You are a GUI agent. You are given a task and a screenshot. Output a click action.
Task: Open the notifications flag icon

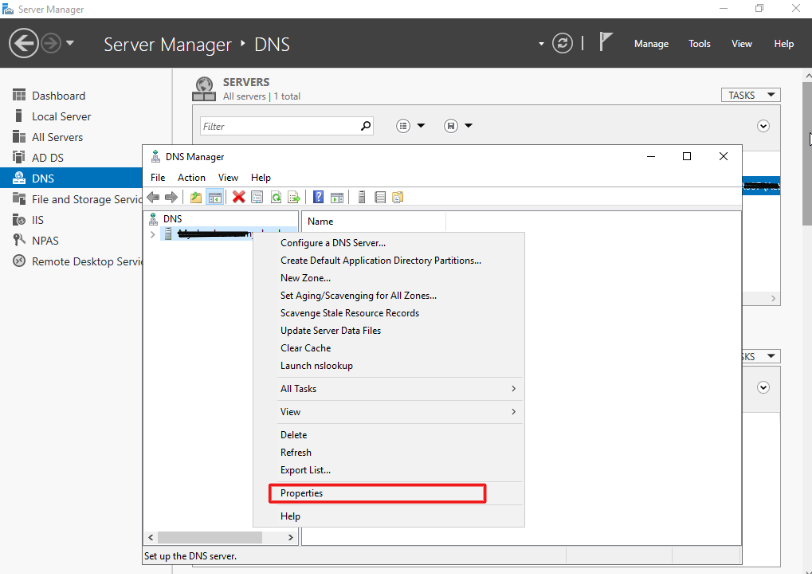click(x=605, y=42)
